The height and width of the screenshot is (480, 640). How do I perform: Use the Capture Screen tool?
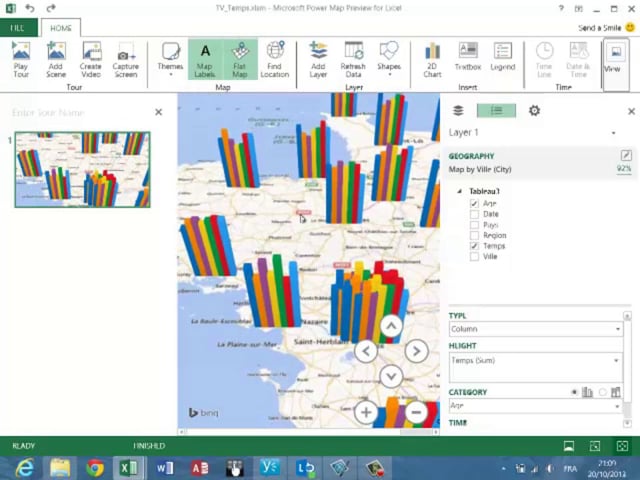point(126,60)
